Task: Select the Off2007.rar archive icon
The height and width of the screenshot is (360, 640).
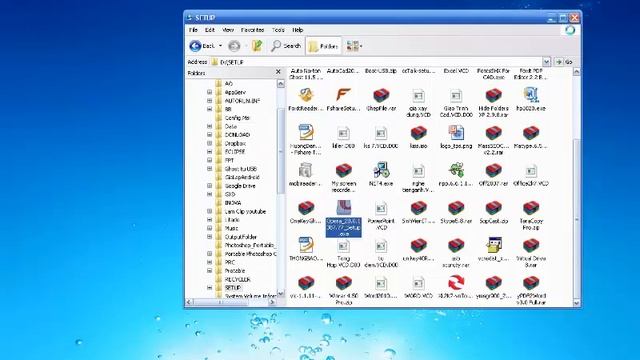Action: (x=493, y=171)
